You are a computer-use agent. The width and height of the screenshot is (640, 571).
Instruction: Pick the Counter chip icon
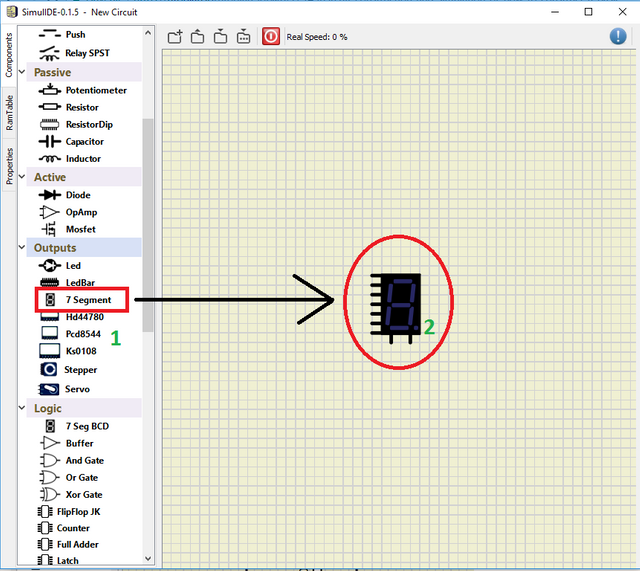point(45,528)
